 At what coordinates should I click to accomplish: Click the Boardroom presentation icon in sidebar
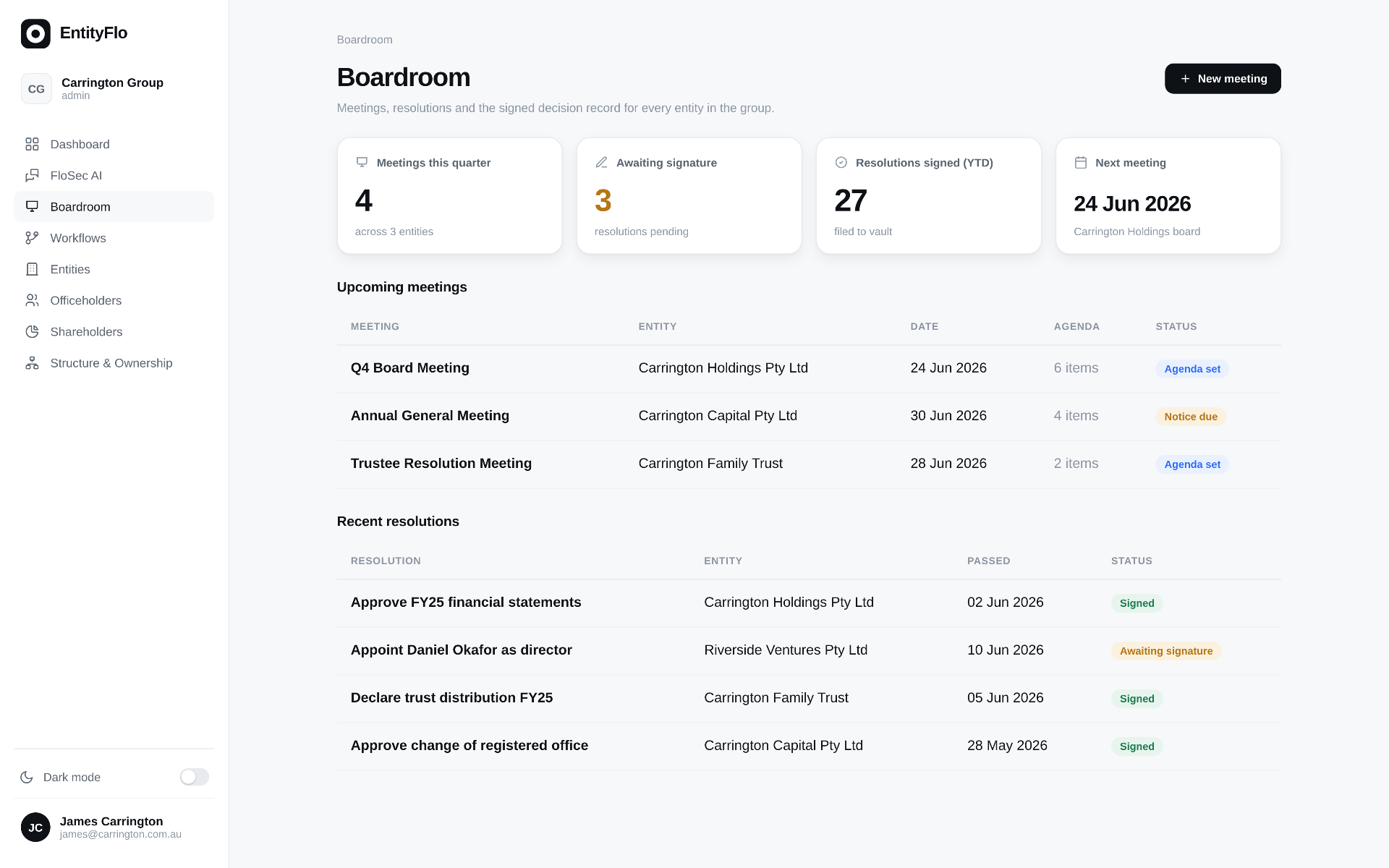click(32, 206)
